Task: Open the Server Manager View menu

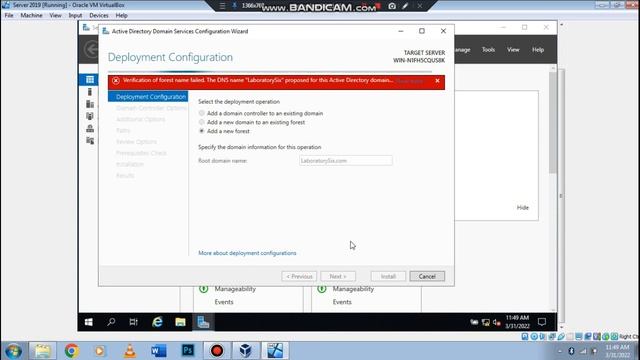Action: click(x=513, y=49)
